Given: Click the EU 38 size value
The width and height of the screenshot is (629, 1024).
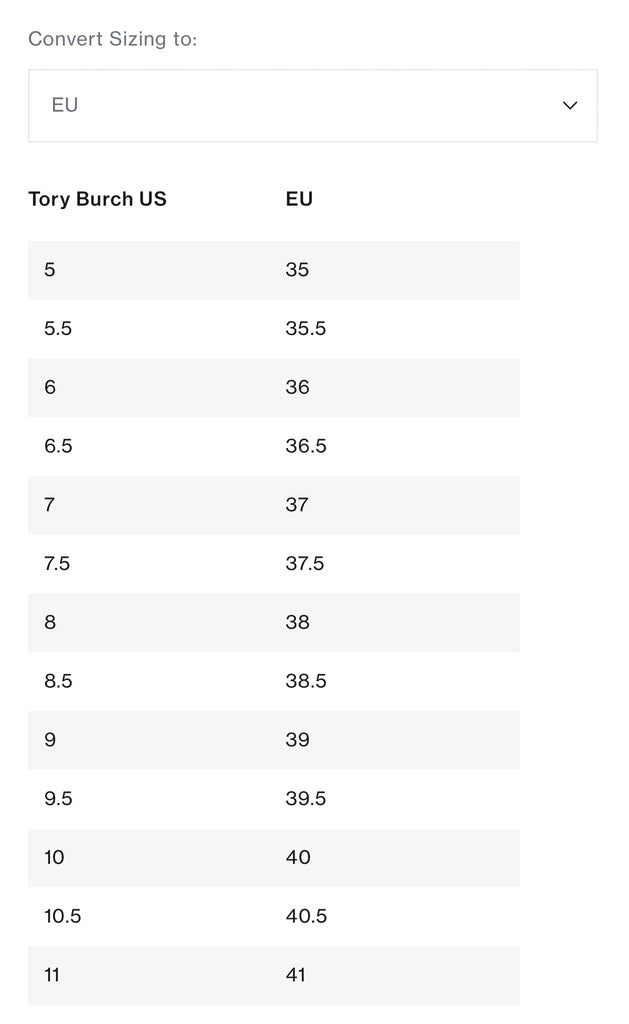Looking at the screenshot, I should (297, 622).
